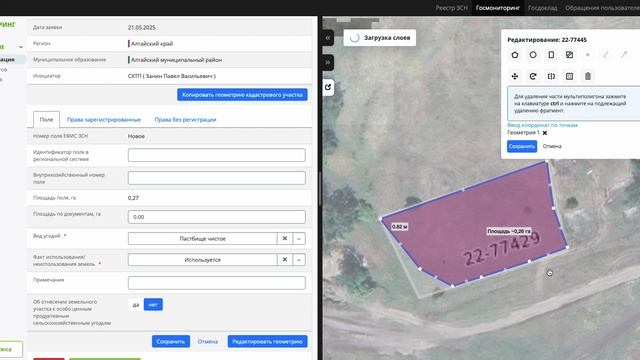Select the split geometry tool
The width and height of the screenshot is (640, 360).
551,76
